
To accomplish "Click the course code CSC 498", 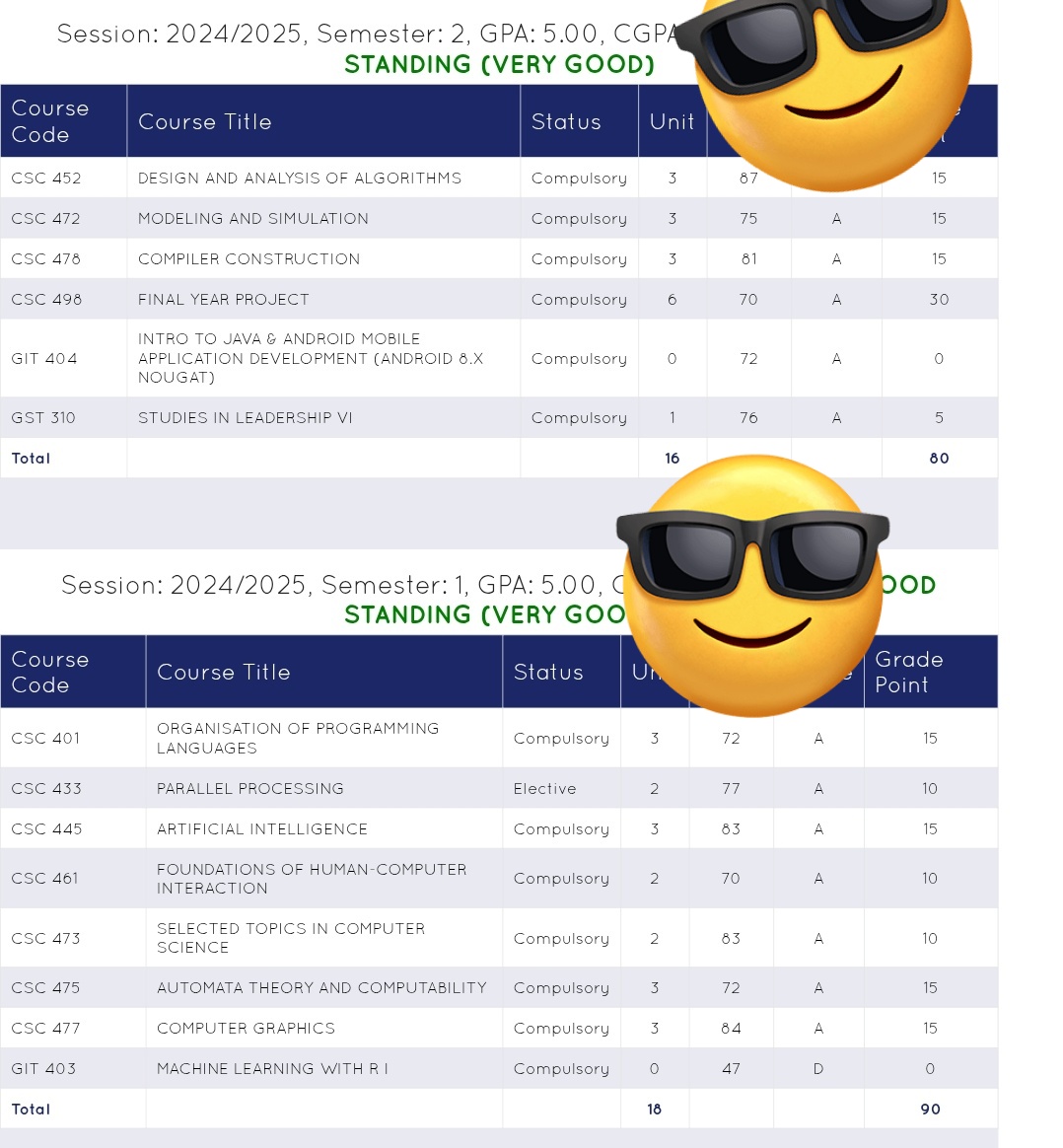I will pyautogui.click(x=46, y=299).
